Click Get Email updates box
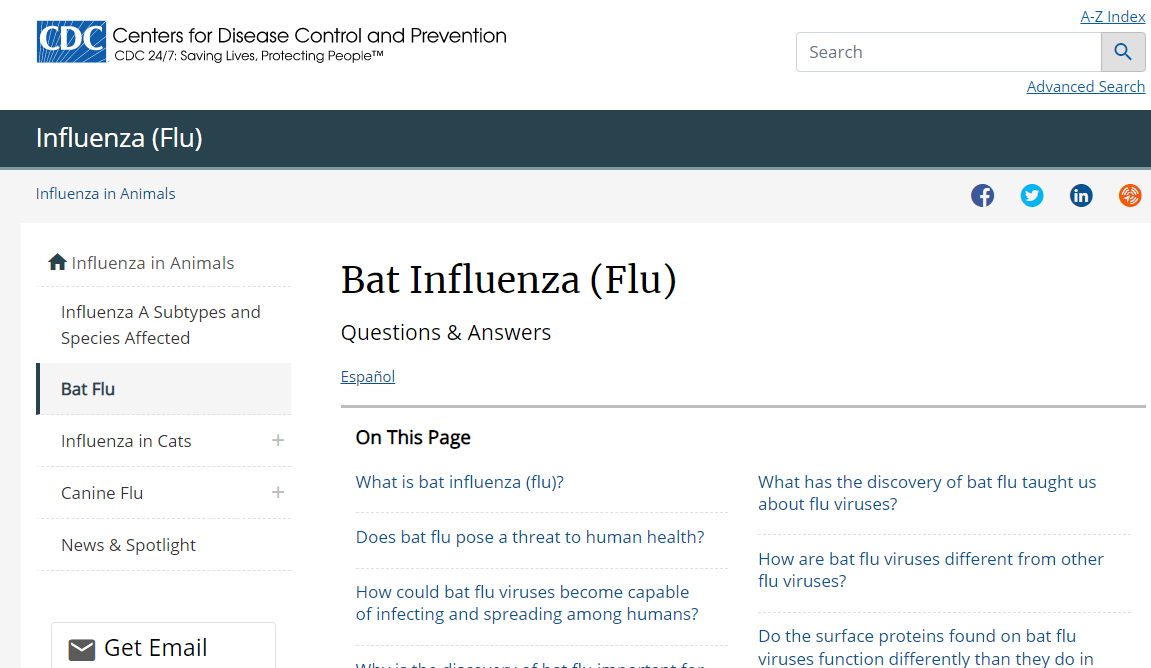Screen dimensions: 1151x668 pyautogui.click(x=164, y=645)
